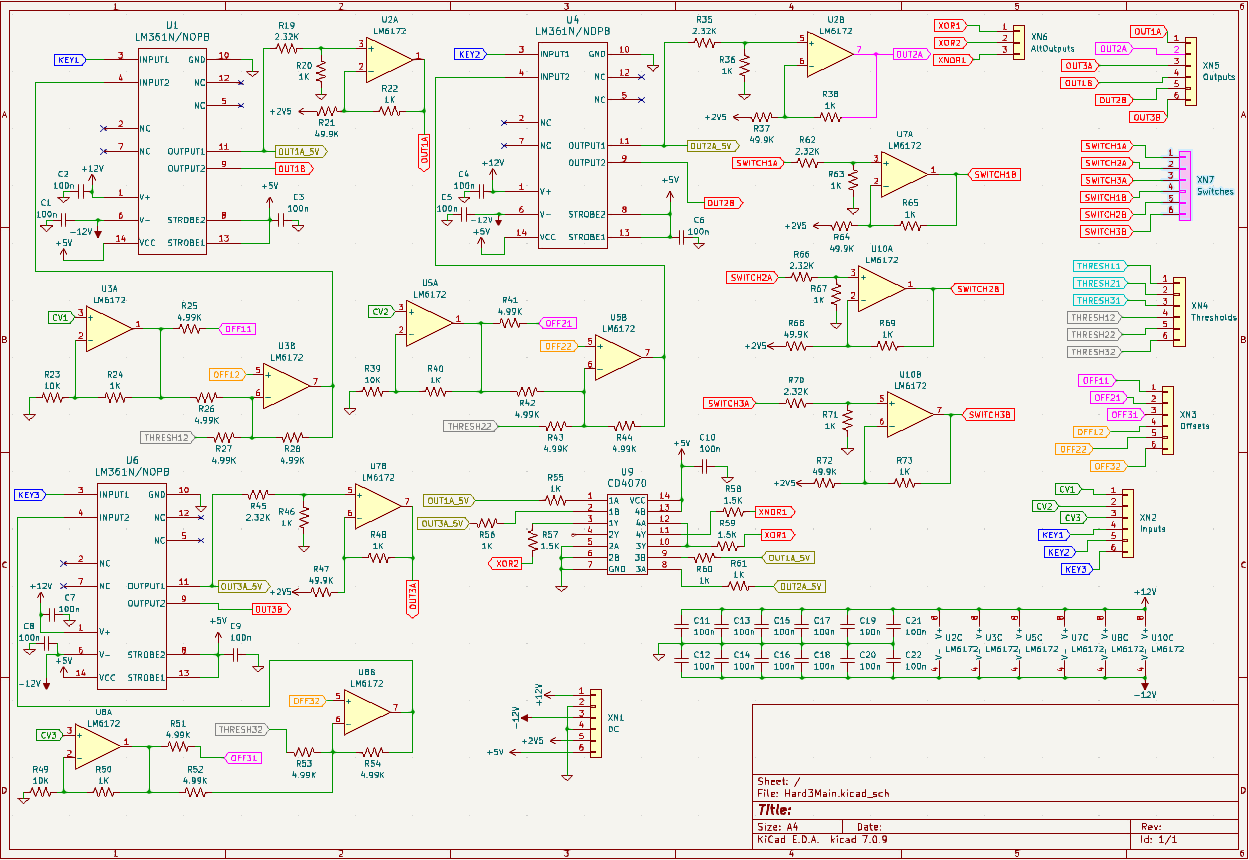This screenshot has height=860, width=1249.
Task: Click the Hard3Main.kicad_sch file name text
Action: [x=834, y=794]
